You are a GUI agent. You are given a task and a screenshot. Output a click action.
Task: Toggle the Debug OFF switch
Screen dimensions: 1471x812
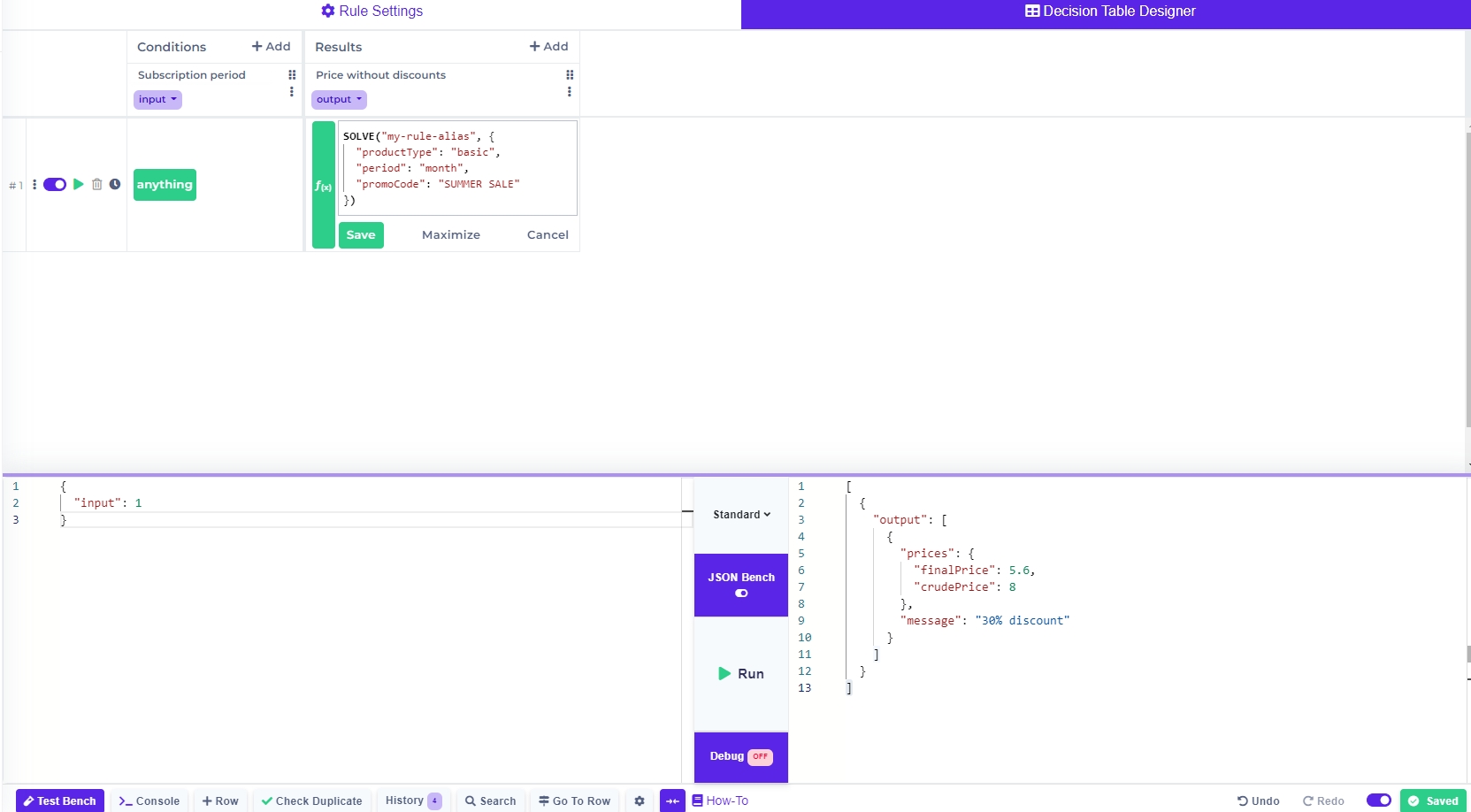(x=760, y=756)
